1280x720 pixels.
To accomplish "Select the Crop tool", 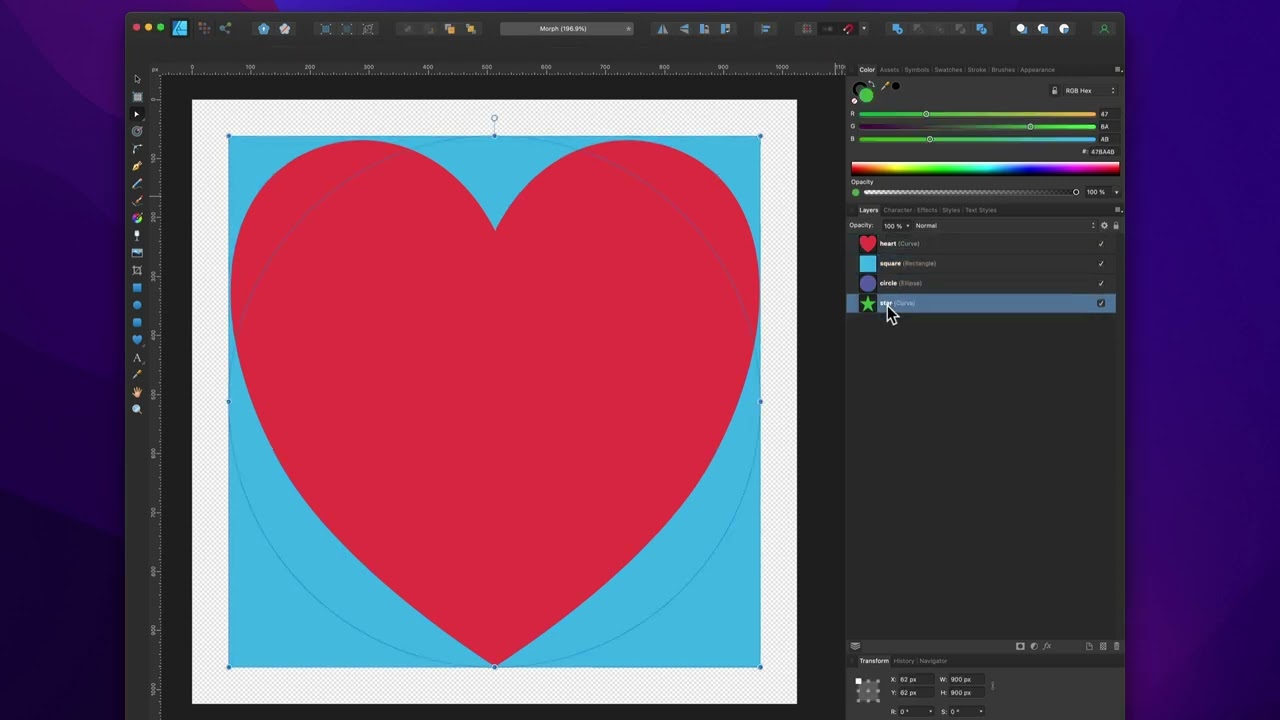I will [137, 271].
